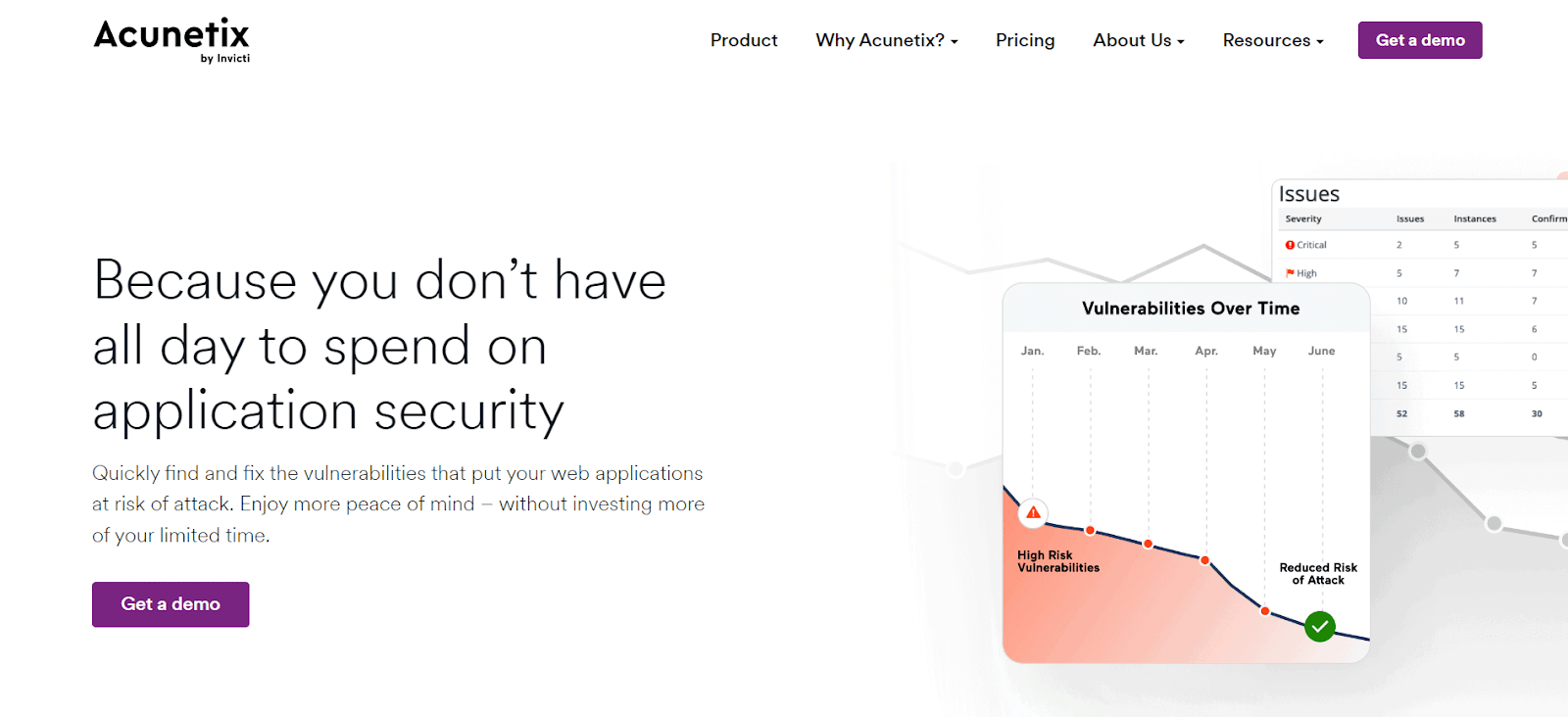Image resolution: width=1568 pixels, height=717 pixels.
Task: Click the Critical severity icon in Issues table
Action: point(1291,244)
